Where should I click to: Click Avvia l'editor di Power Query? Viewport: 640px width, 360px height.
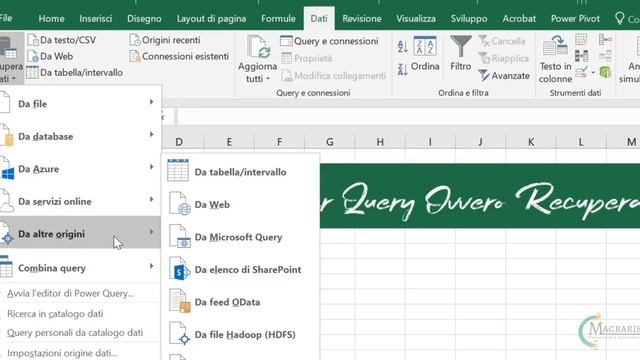click(71, 293)
